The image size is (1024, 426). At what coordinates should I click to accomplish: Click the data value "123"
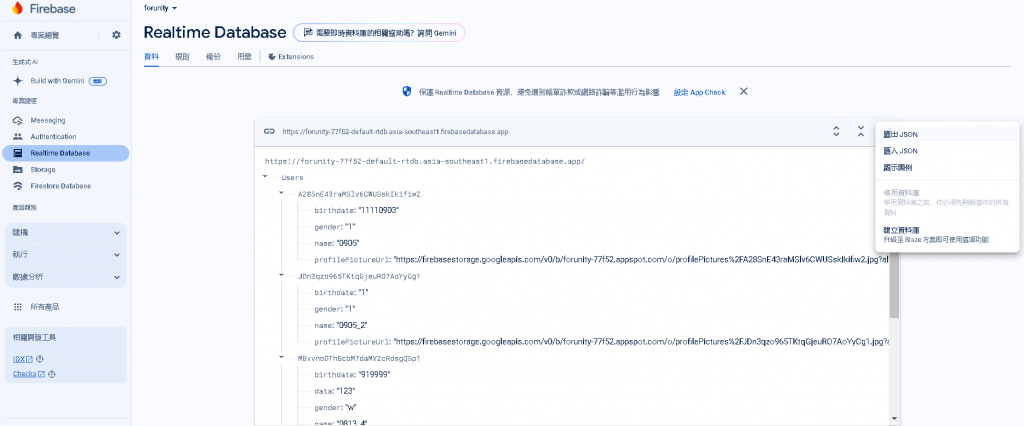tap(345, 391)
